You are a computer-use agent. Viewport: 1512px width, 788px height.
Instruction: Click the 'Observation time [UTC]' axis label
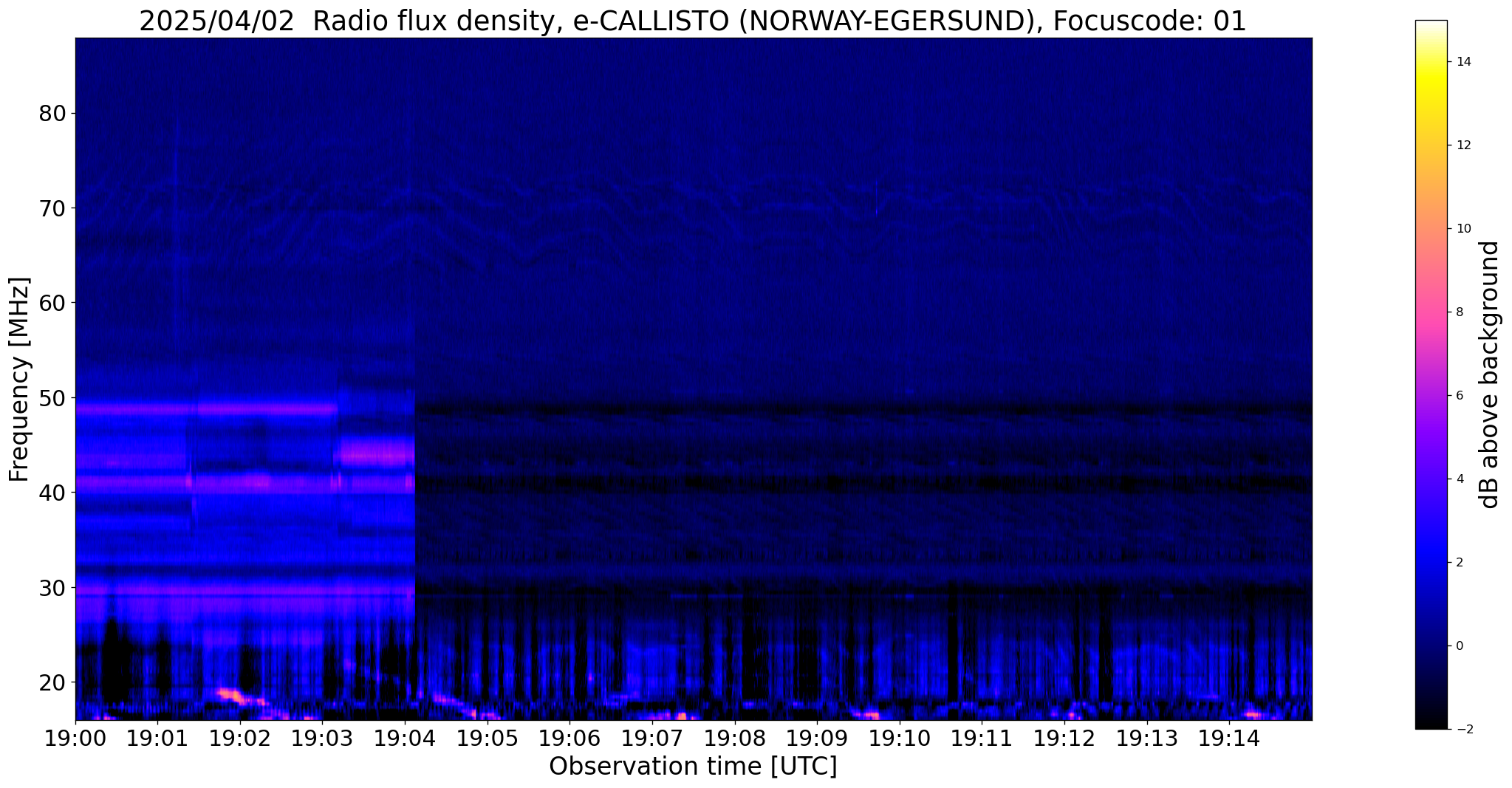pyautogui.click(x=693, y=767)
